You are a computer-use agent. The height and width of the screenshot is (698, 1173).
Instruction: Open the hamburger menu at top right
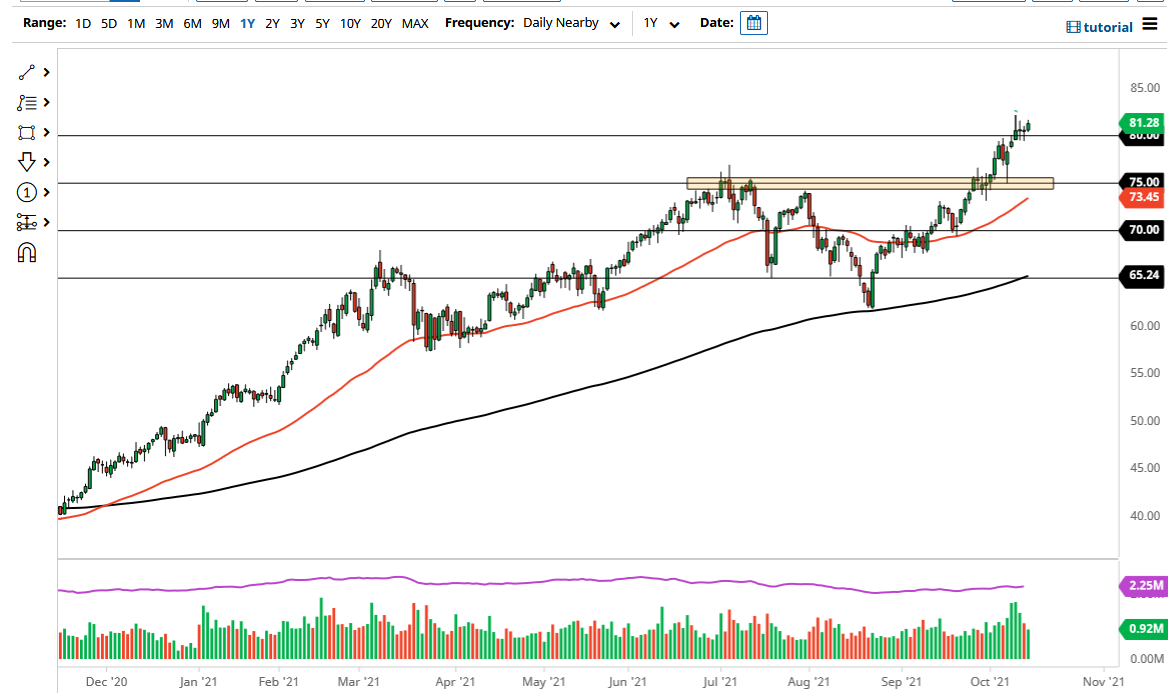[x=1149, y=26]
